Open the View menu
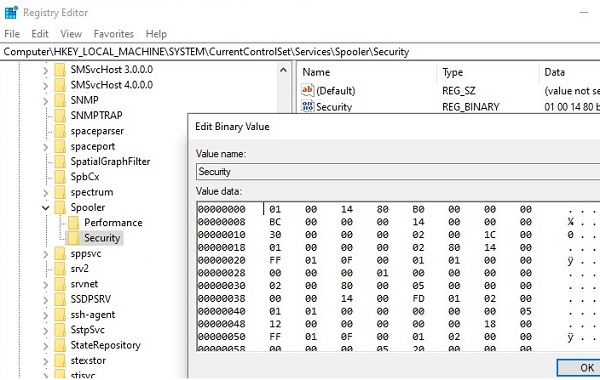Screen dimensions: 600x380 71,34
